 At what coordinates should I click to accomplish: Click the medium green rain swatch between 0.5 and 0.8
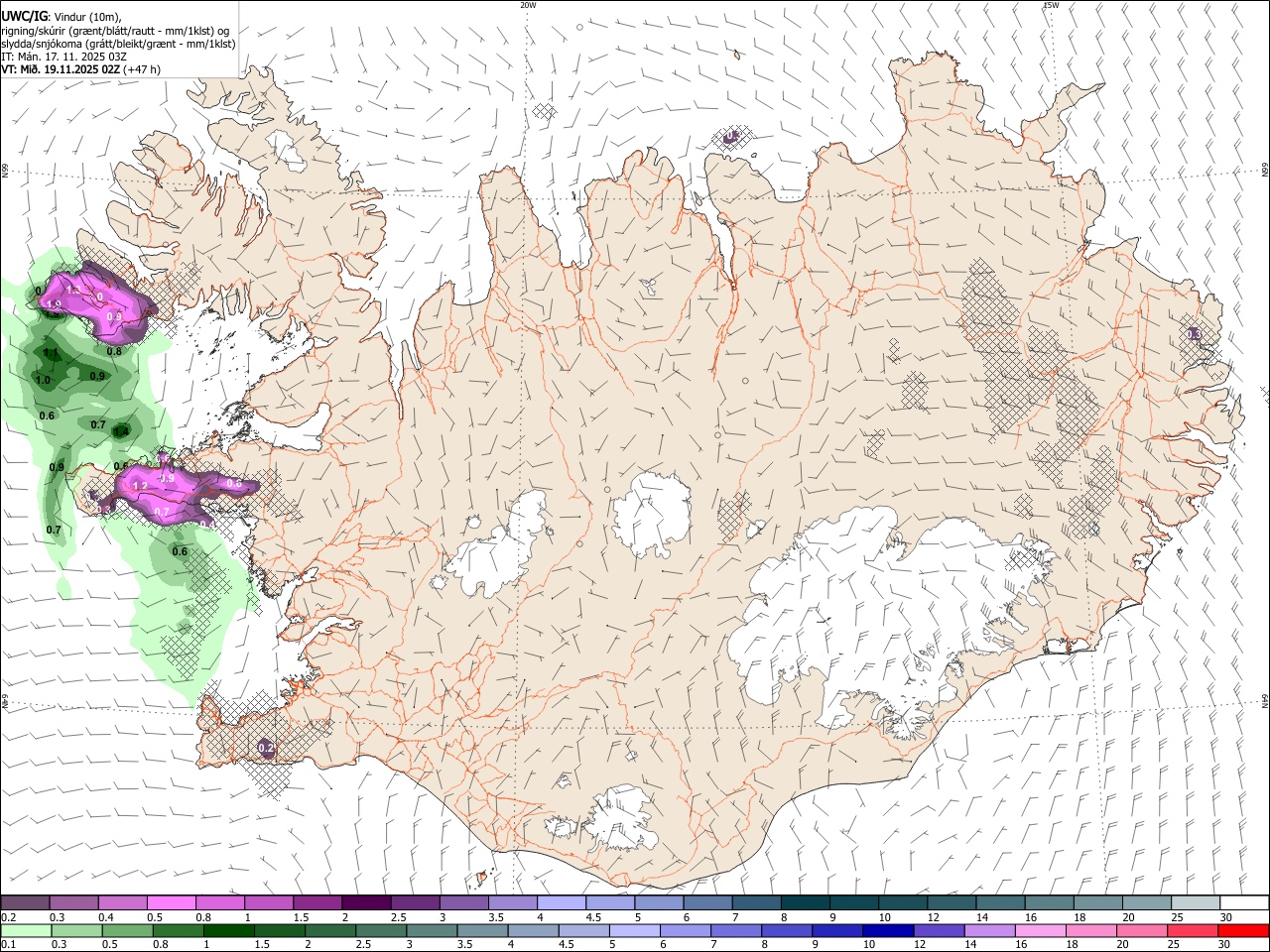(x=128, y=930)
